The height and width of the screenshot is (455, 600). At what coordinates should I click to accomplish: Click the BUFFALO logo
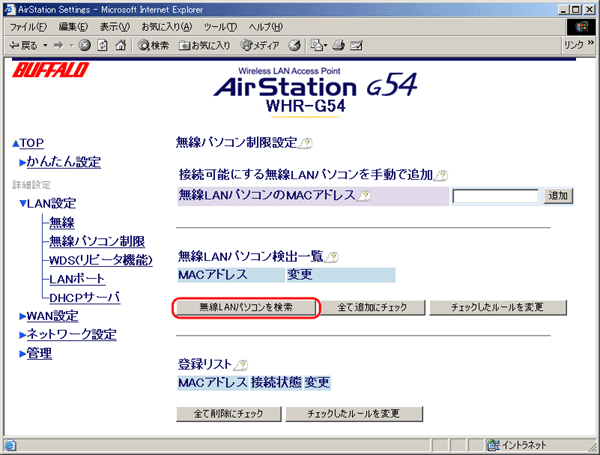pos(51,70)
